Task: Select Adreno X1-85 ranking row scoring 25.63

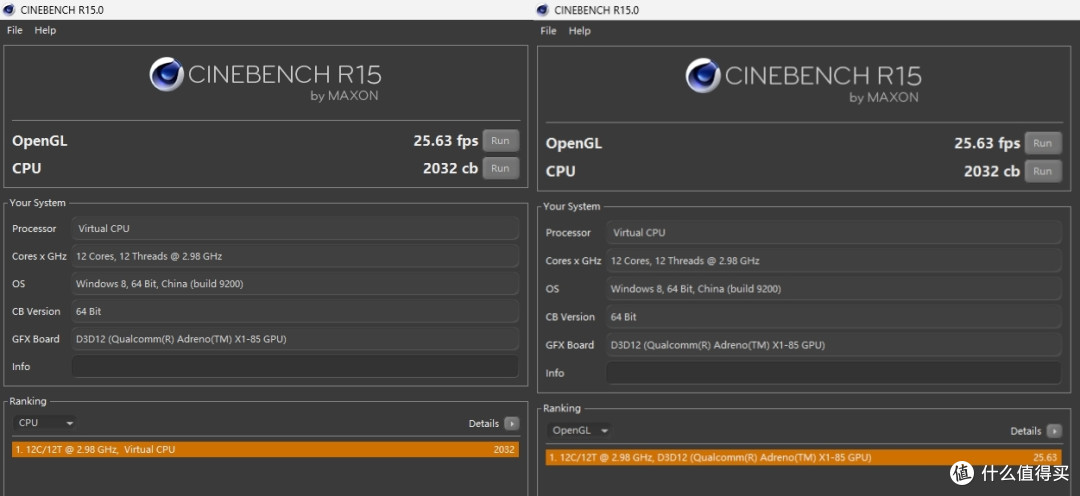Action: (804, 457)
